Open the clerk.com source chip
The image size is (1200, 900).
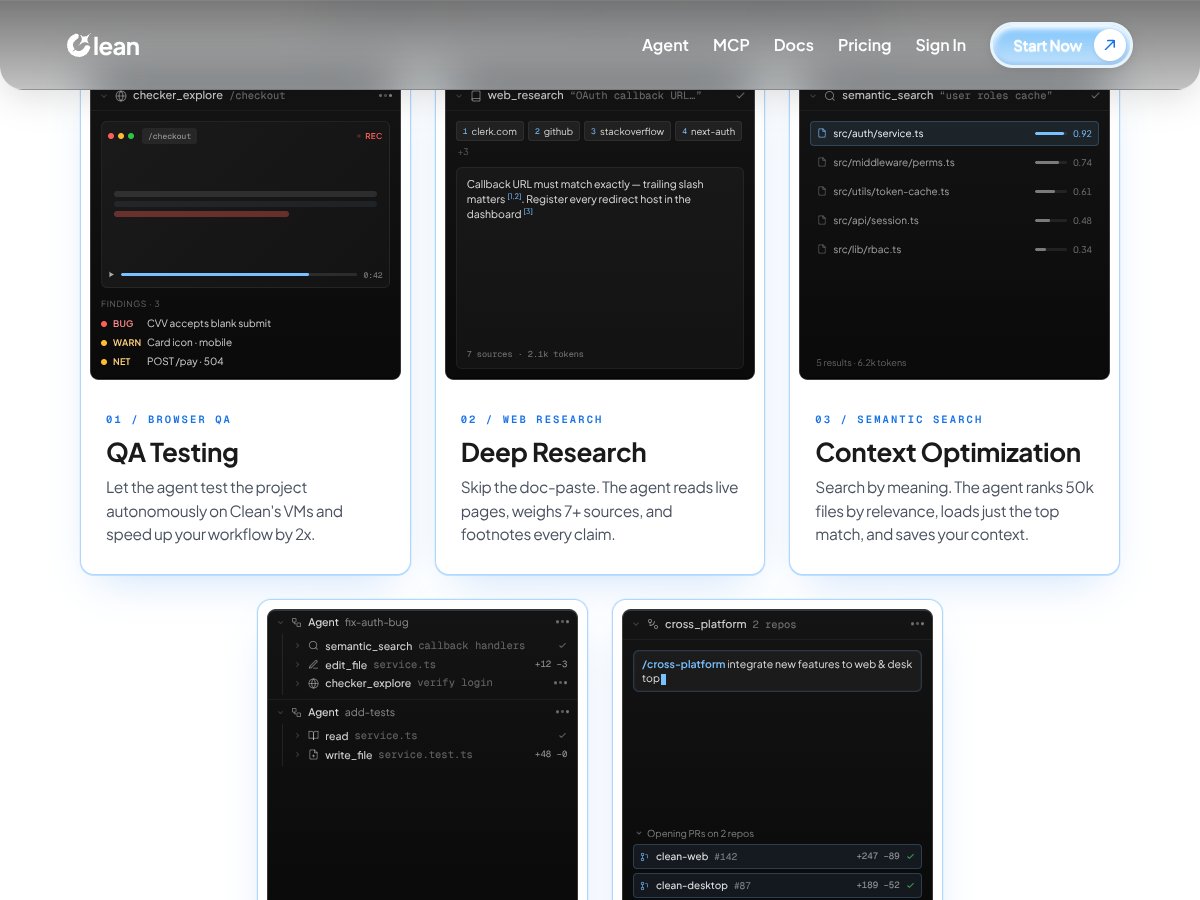click(x=490, y=131)
